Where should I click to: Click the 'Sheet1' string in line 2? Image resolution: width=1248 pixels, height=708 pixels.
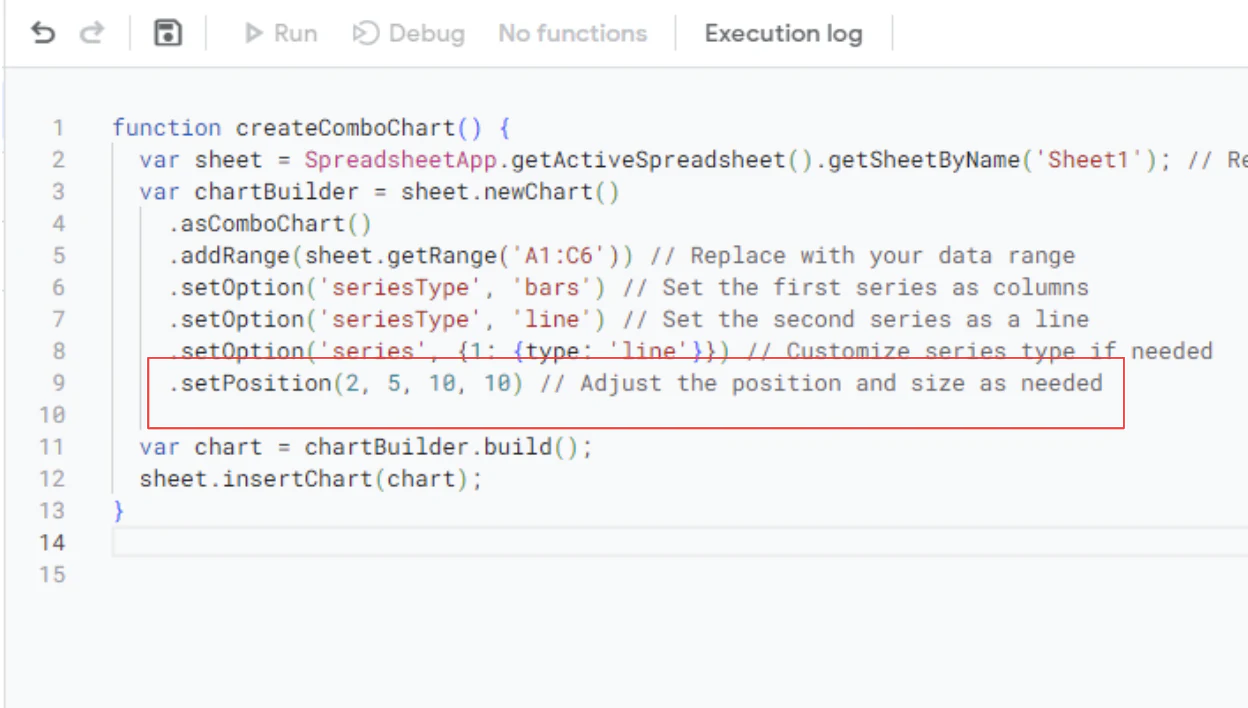[1088, 160]
